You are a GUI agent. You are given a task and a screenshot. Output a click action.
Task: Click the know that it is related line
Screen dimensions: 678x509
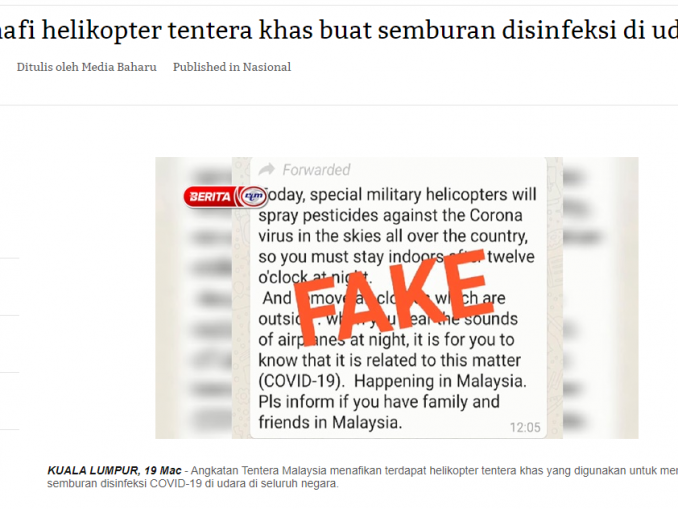pyautogui.click(x=389, y=360)
